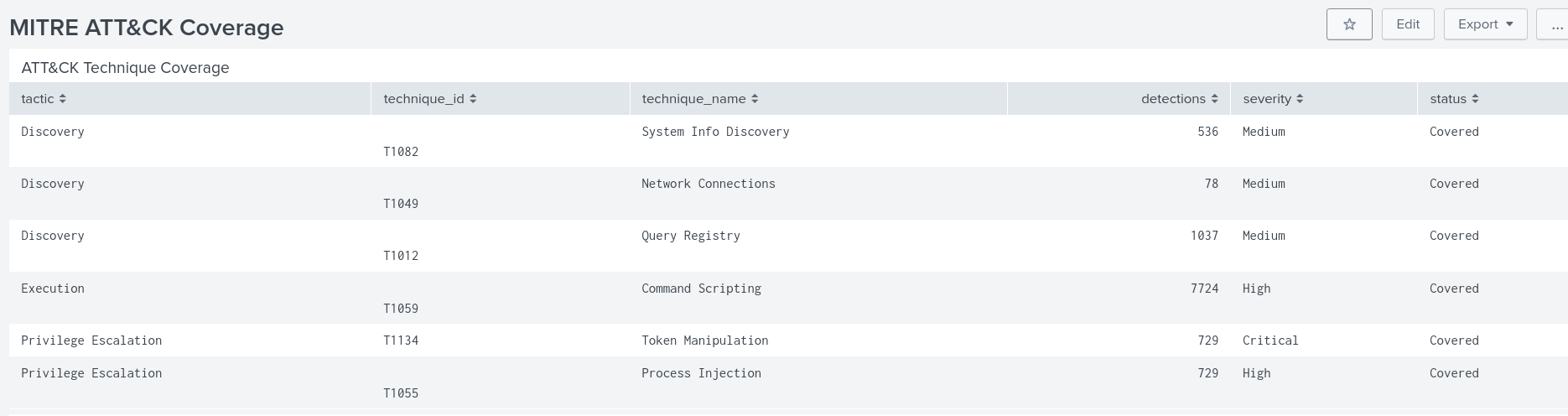Viewport: 1568px width, 416px height.
Task: Sort by tactic column
Action: 44,99
